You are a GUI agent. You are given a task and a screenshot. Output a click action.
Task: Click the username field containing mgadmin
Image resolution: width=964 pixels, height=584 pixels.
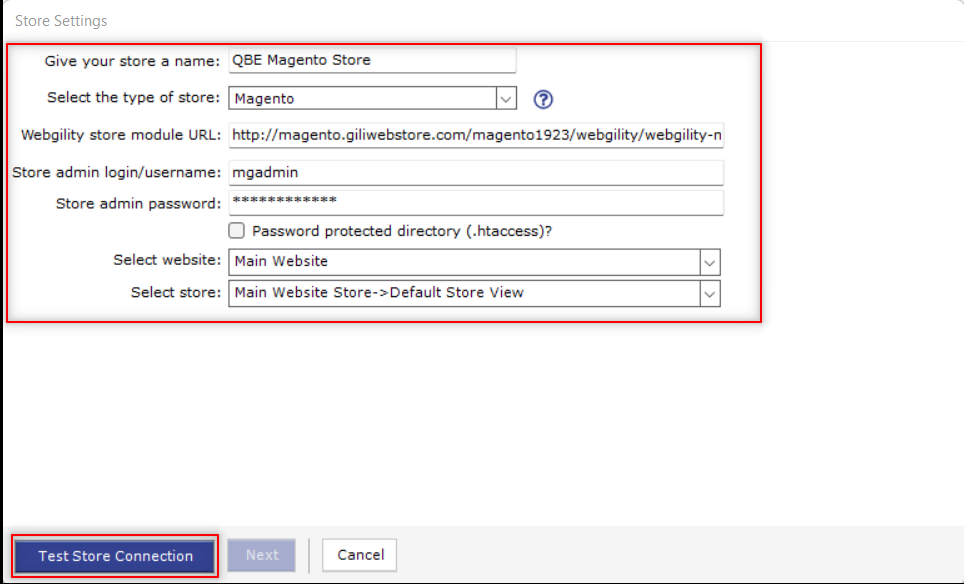click(x=476, y=173)
